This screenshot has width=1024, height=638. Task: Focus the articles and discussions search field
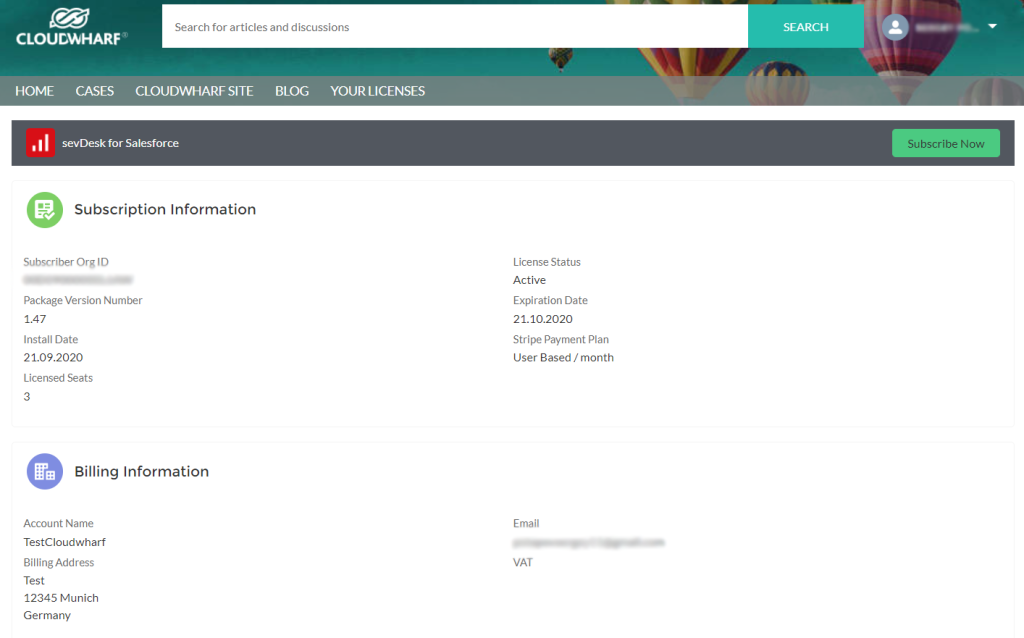(x=455, y=27)
